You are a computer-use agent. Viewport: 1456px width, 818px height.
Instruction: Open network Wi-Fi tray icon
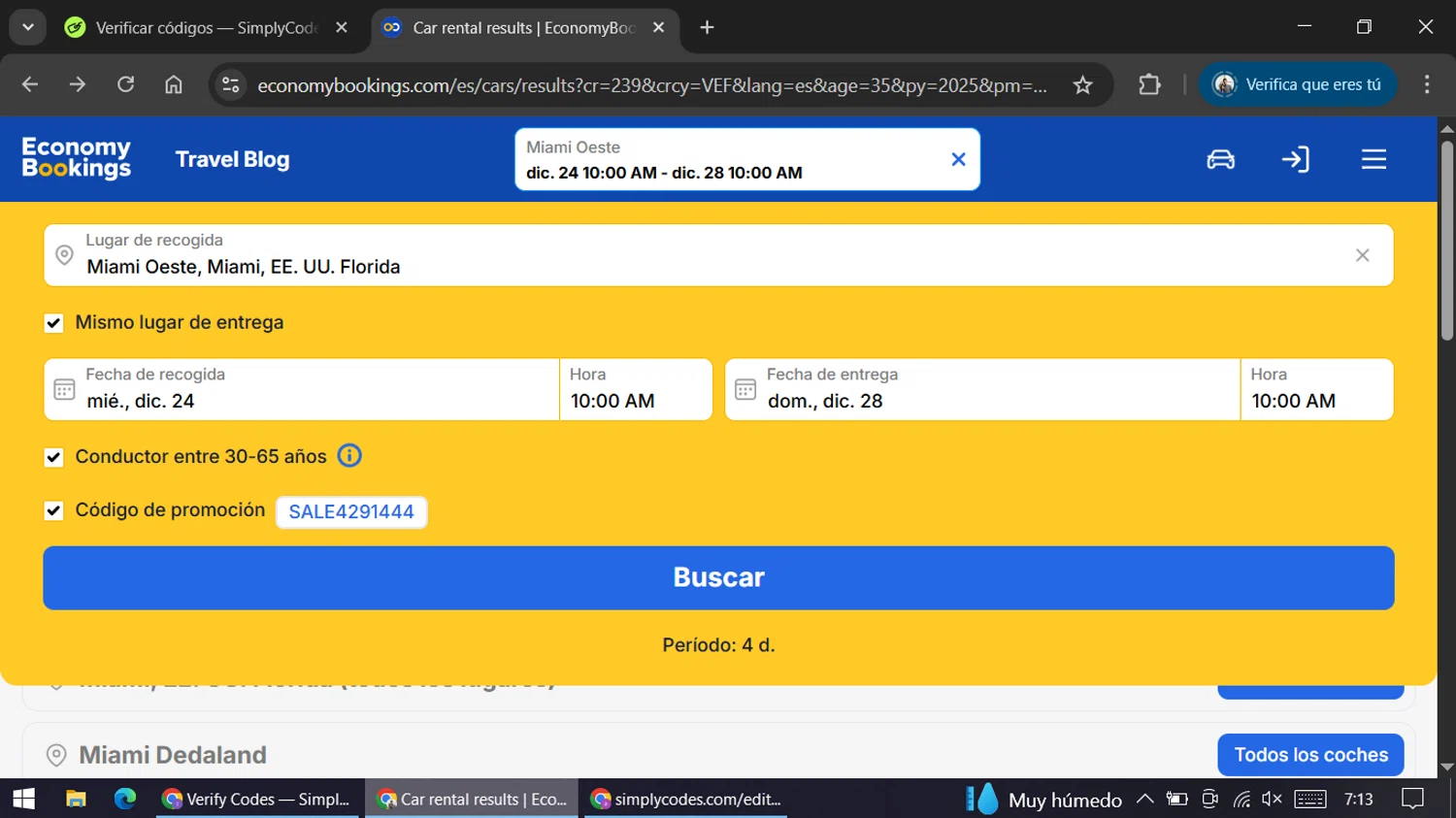tap(1241, 799)
